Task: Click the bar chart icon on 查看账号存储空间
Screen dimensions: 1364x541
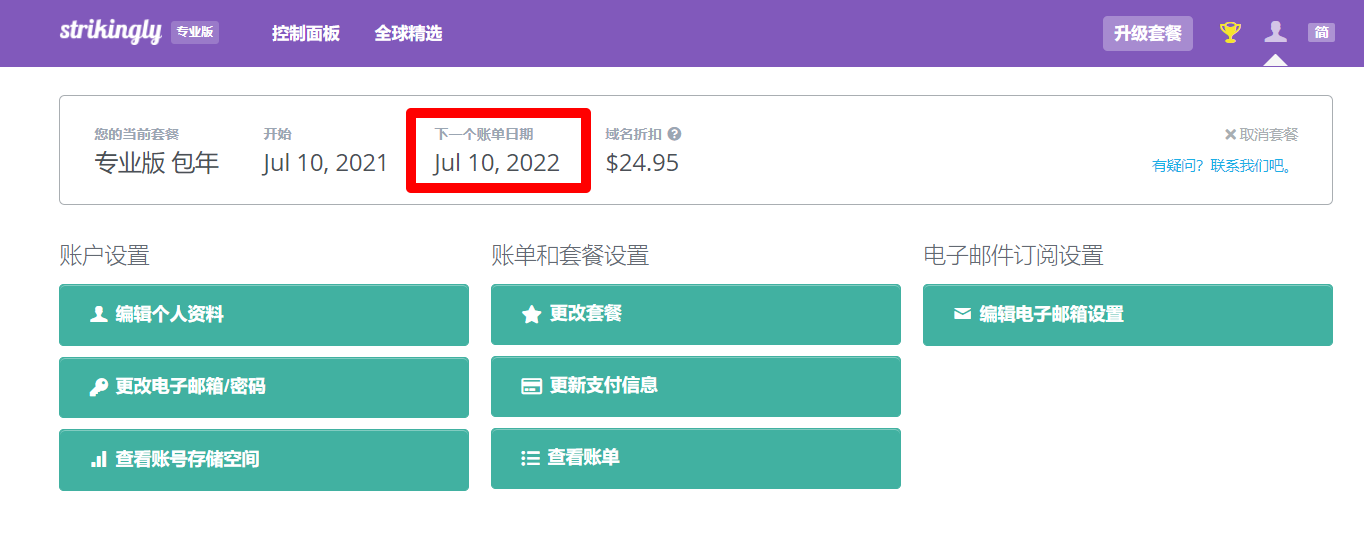Action: (x=99, y=459)
